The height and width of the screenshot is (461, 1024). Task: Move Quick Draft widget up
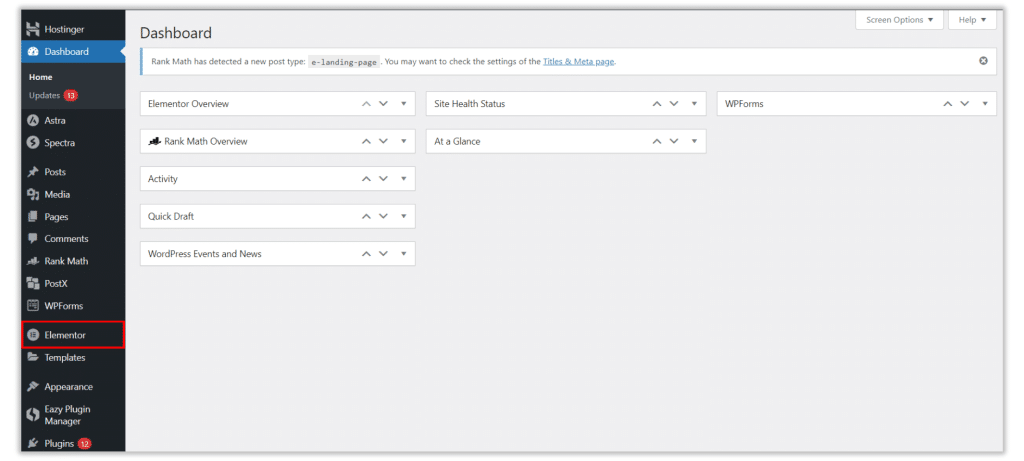pos(366,216)
